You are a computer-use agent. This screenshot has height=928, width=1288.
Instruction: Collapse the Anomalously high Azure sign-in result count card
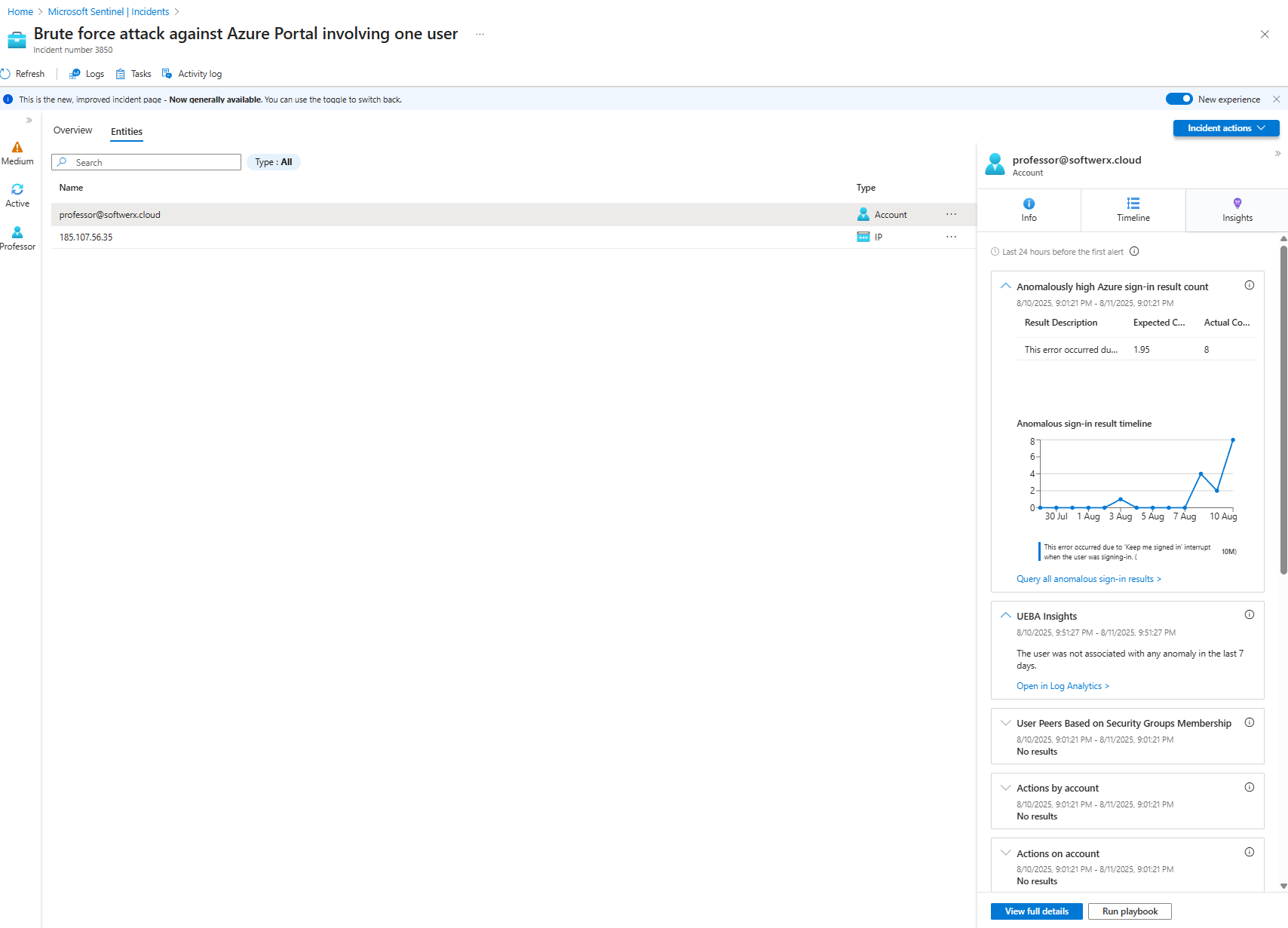pyautogui.click(x=1005, y=286)
